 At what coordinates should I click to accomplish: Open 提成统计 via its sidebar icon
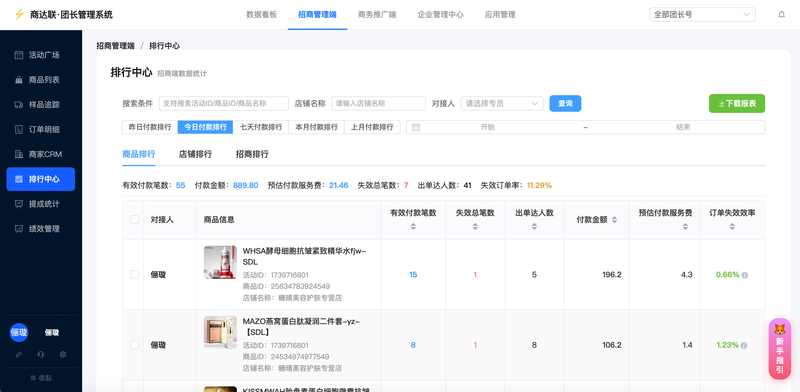point(19,204)
